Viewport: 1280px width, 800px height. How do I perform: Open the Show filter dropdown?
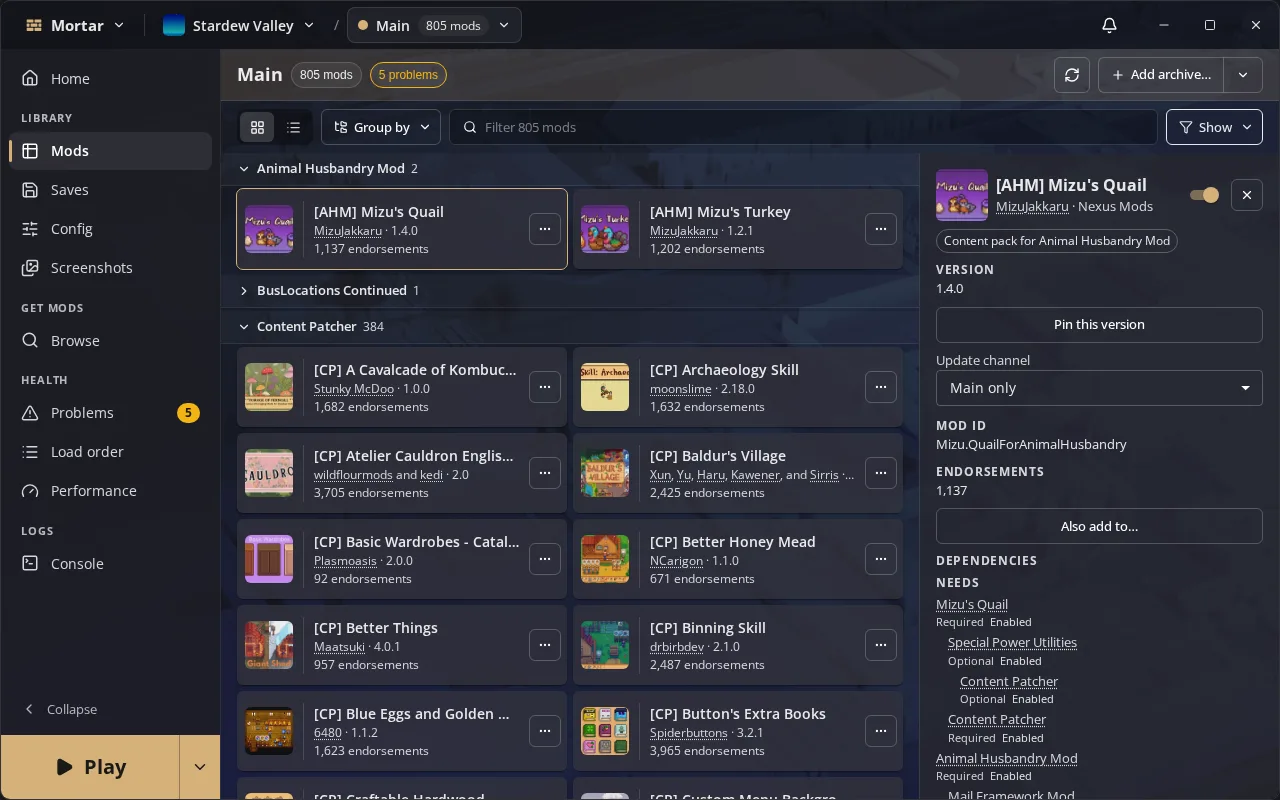pos(1214,127)
